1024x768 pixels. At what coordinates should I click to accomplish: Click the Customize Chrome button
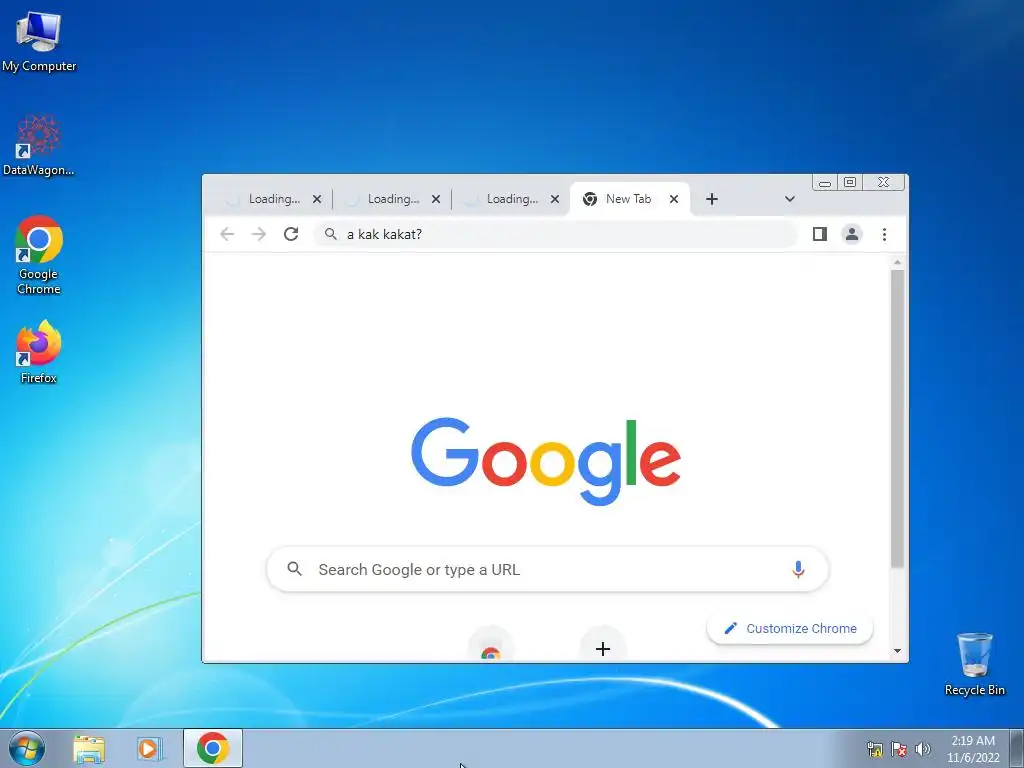790,628
